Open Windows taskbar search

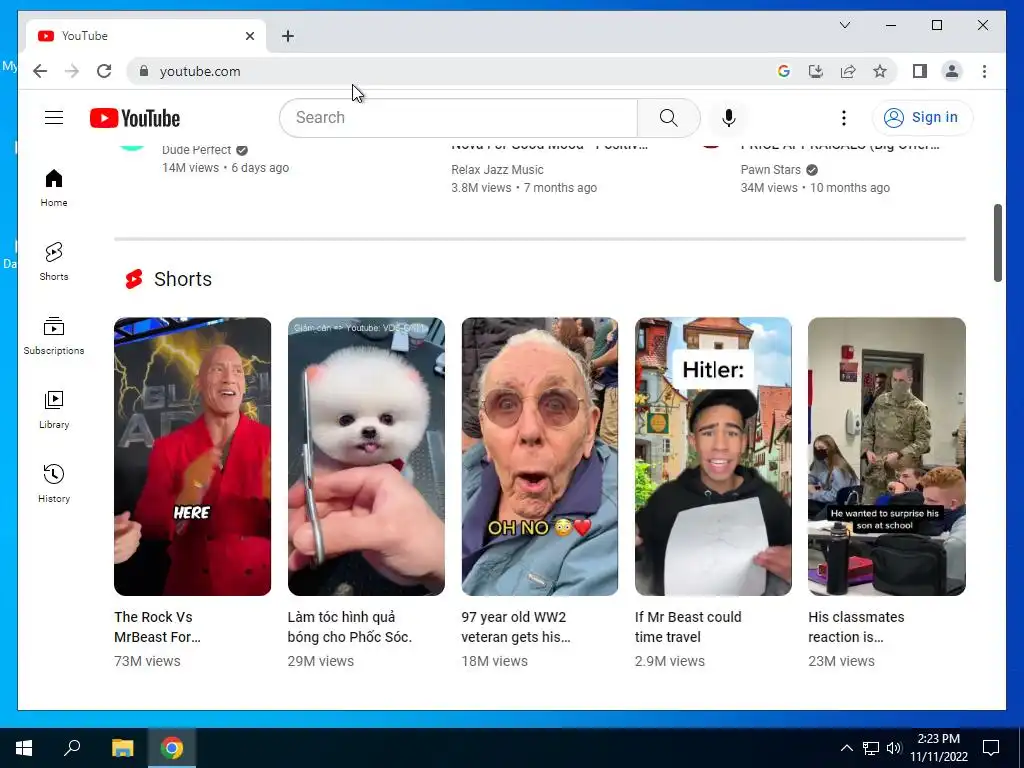pos(72,748)
